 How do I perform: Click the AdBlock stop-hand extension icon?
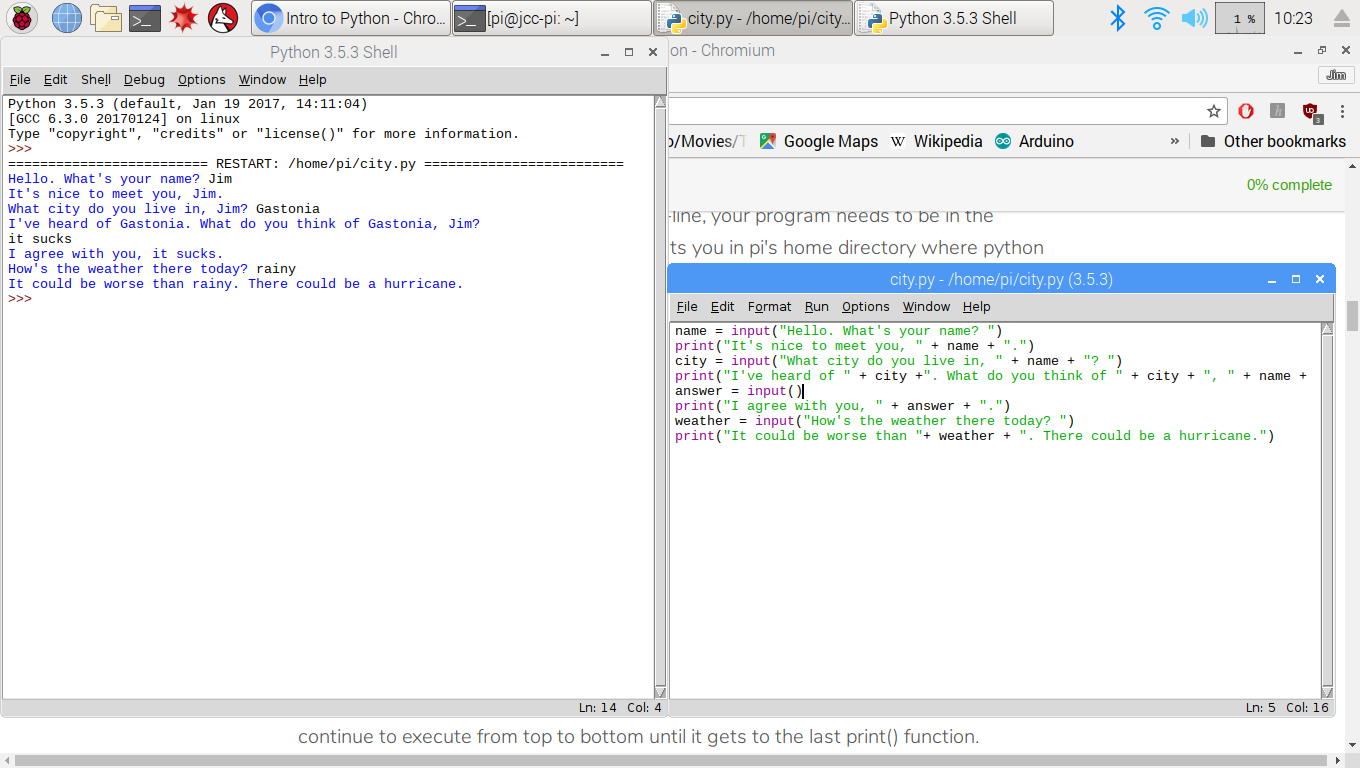(x=1246, y=110)
